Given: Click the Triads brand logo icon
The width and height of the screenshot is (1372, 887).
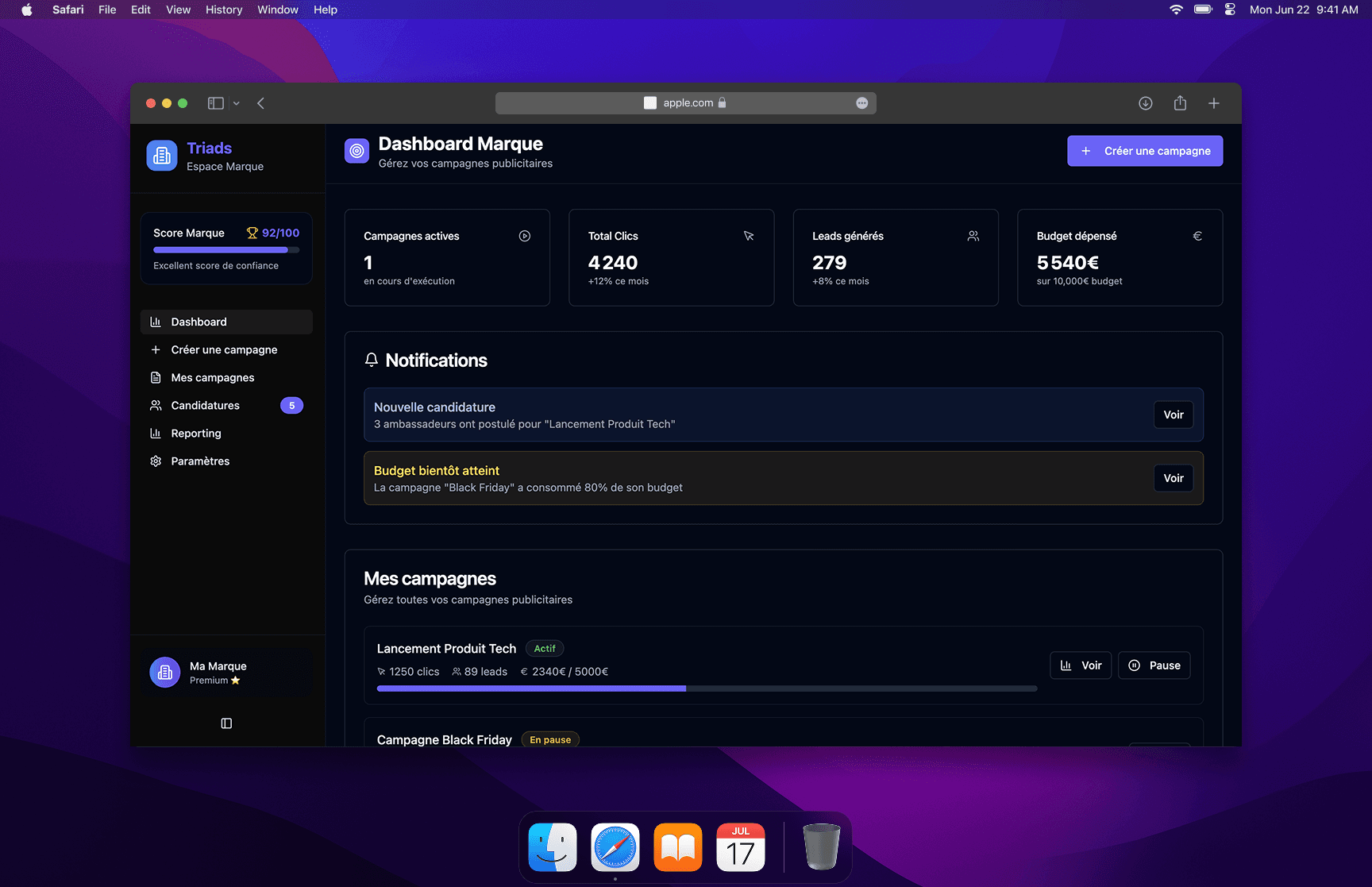Looking at the screenshot, I should pos(161,155).
